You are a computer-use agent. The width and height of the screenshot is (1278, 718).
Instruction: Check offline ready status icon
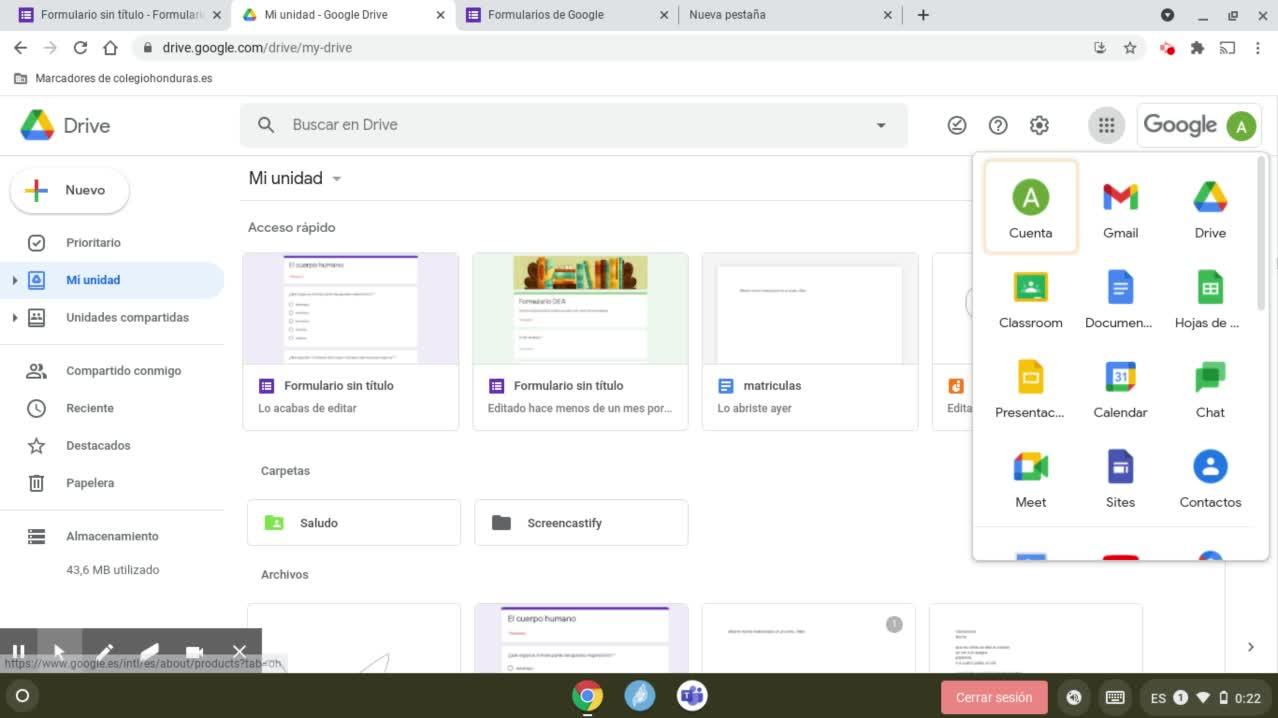tap(957, 125)
